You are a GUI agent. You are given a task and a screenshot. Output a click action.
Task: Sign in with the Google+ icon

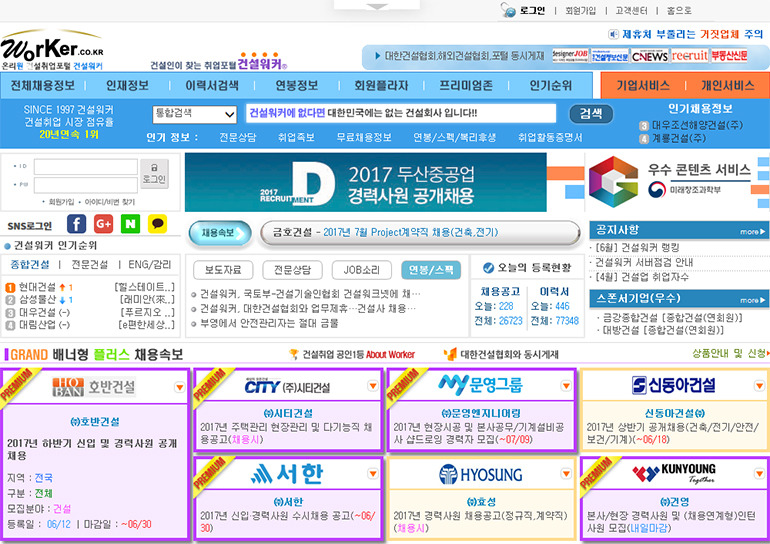pos(104,224)
